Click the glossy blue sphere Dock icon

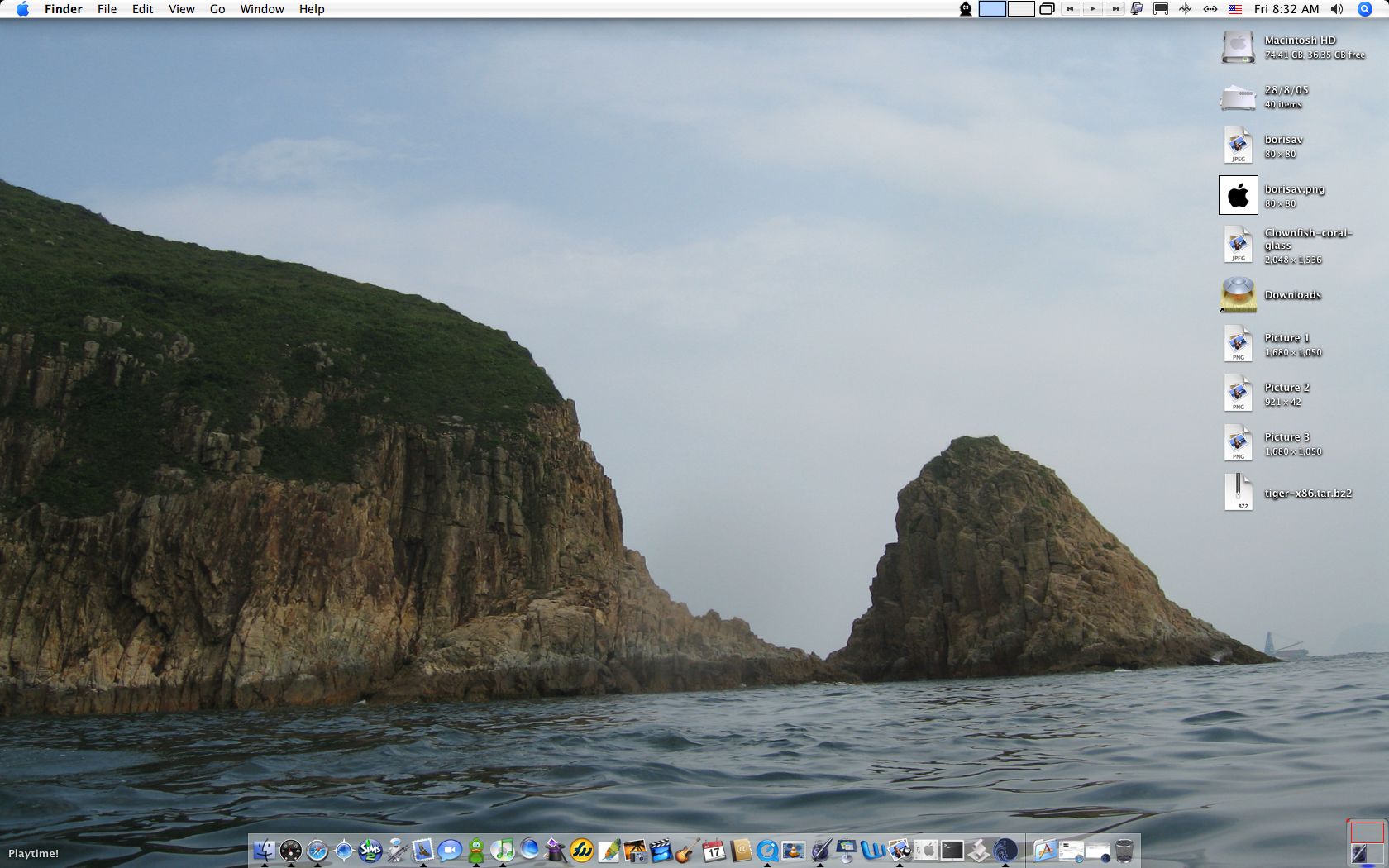point(528,850)
